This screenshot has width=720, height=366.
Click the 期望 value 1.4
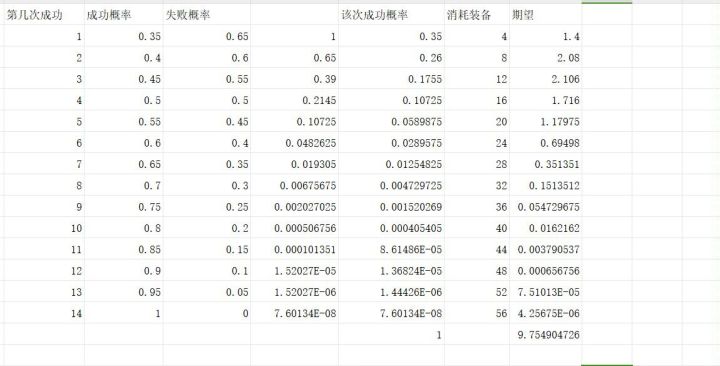coord(546,36)
